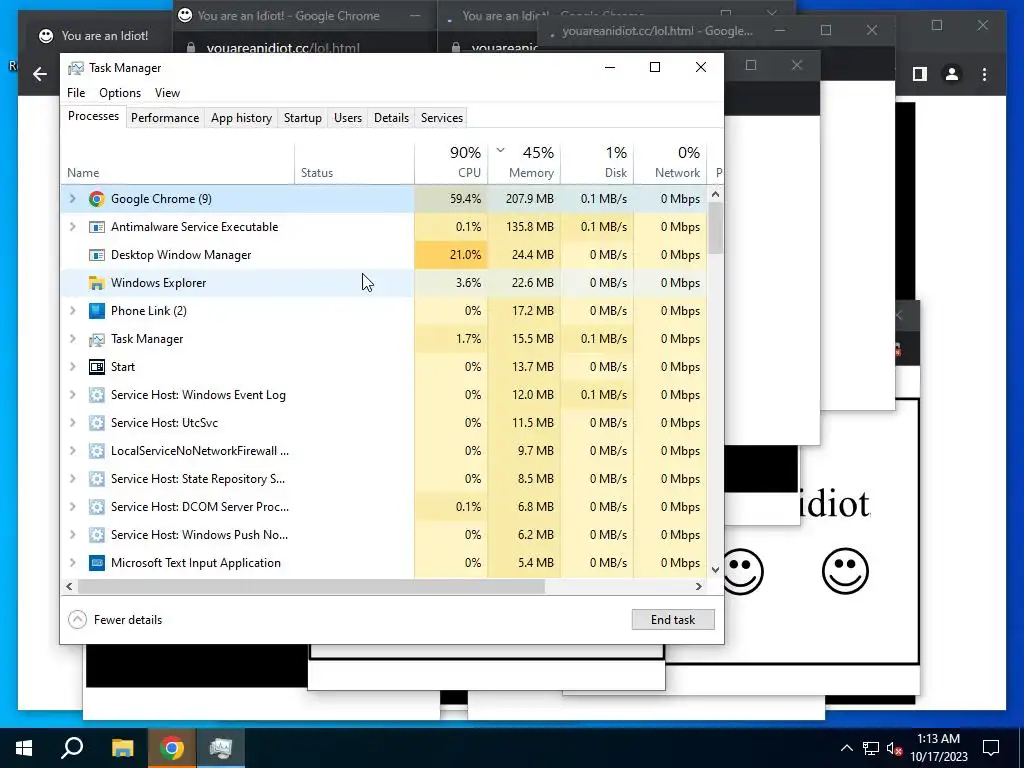Click the Windows Explorer process icon
The height and width of the screenshot is (768, 1024).
pyautogui.click(x=97, y=283)
